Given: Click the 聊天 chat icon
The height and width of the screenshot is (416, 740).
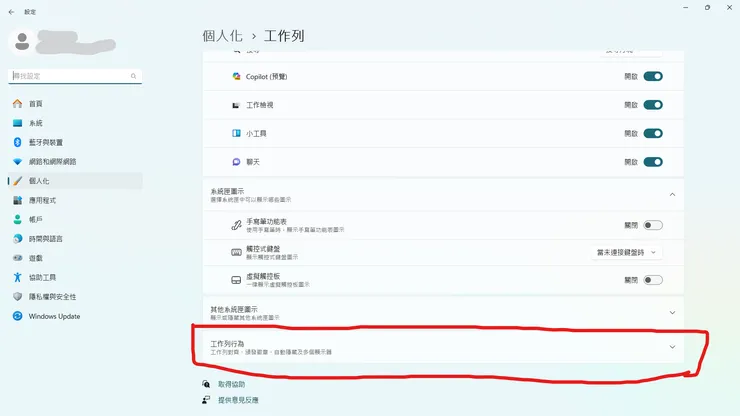Looking at the screenshot, I should [236, 162].
